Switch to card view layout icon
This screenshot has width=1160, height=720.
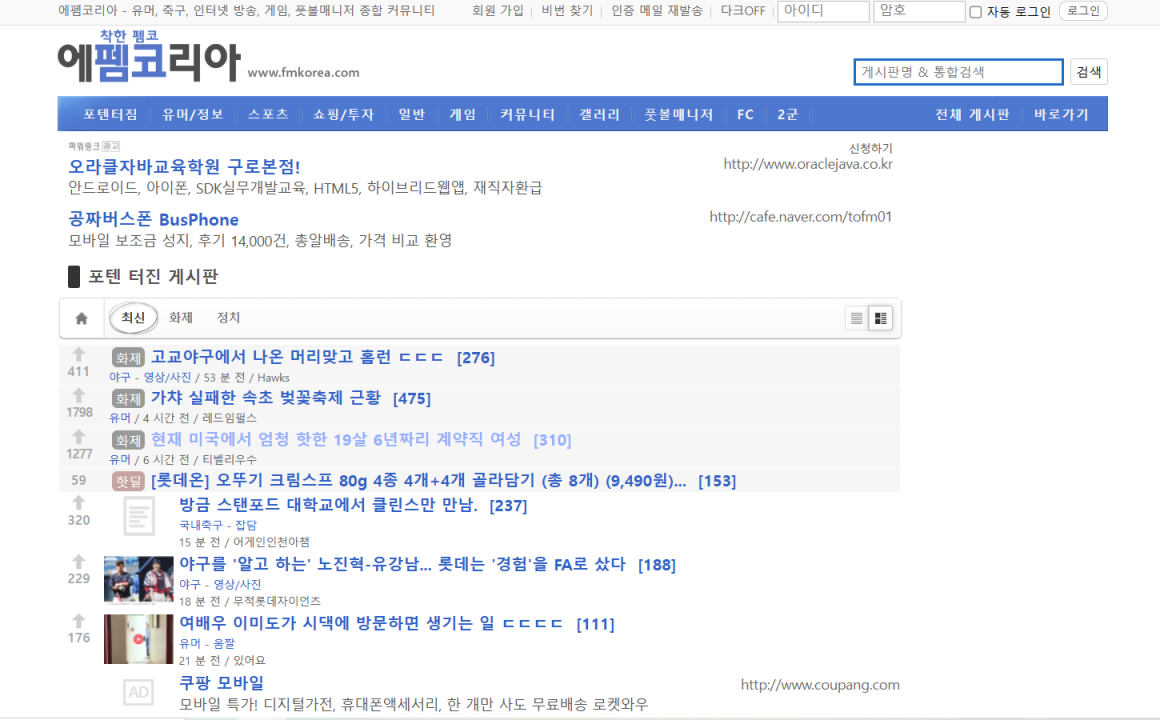pyautogui.click(x=881, y=316)
